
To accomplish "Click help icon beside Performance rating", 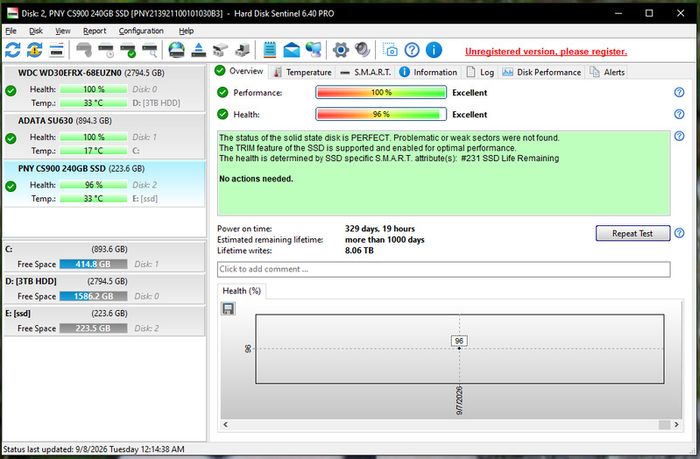I will tap(679, 92).
